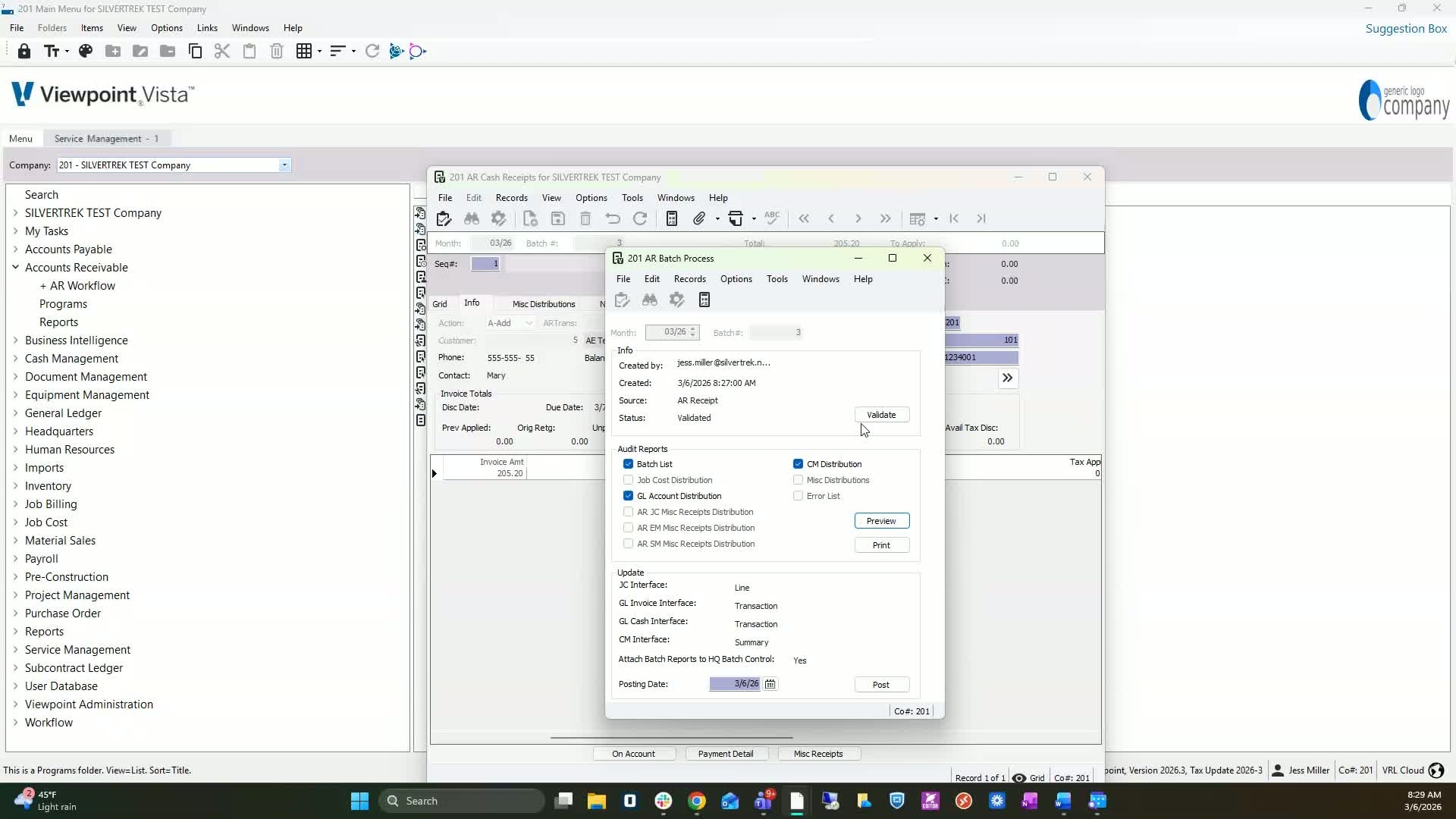The image size is (1456, 819).
Task: Click the Preview button for audit reports
Action: 881,521
